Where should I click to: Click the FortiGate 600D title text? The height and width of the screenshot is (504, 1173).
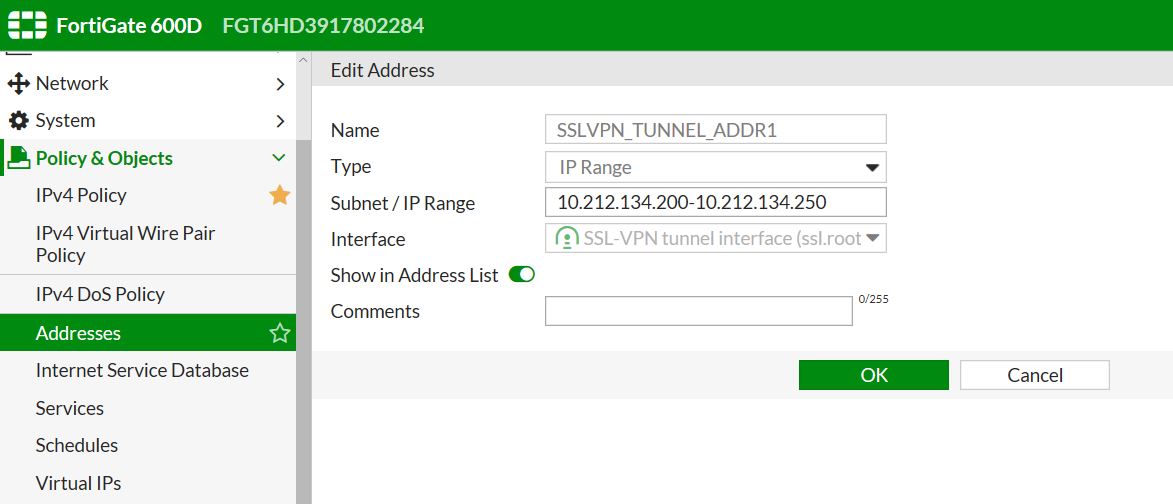coord(129,25)
